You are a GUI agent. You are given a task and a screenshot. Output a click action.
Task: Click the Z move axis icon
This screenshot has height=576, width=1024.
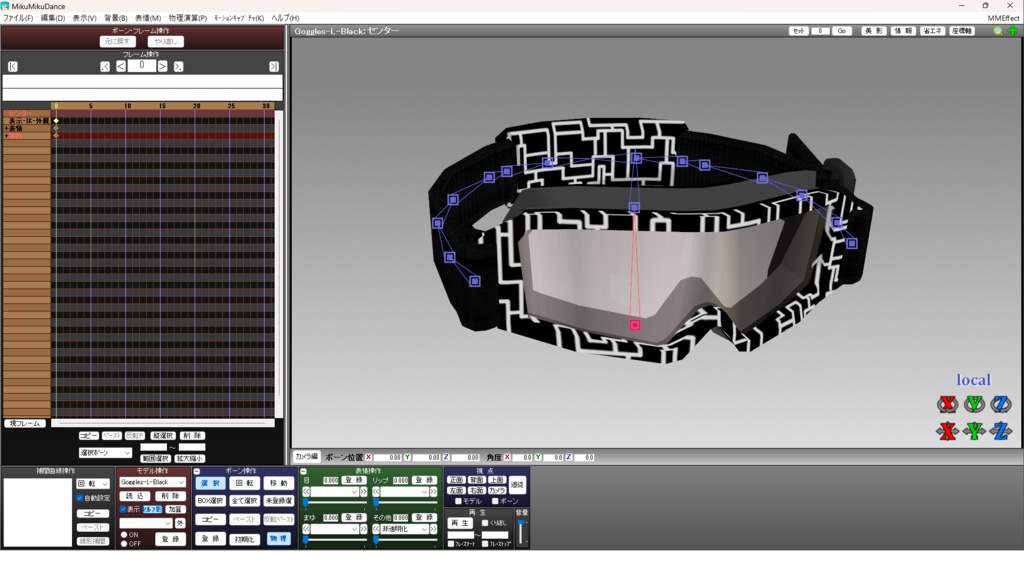1000,431
